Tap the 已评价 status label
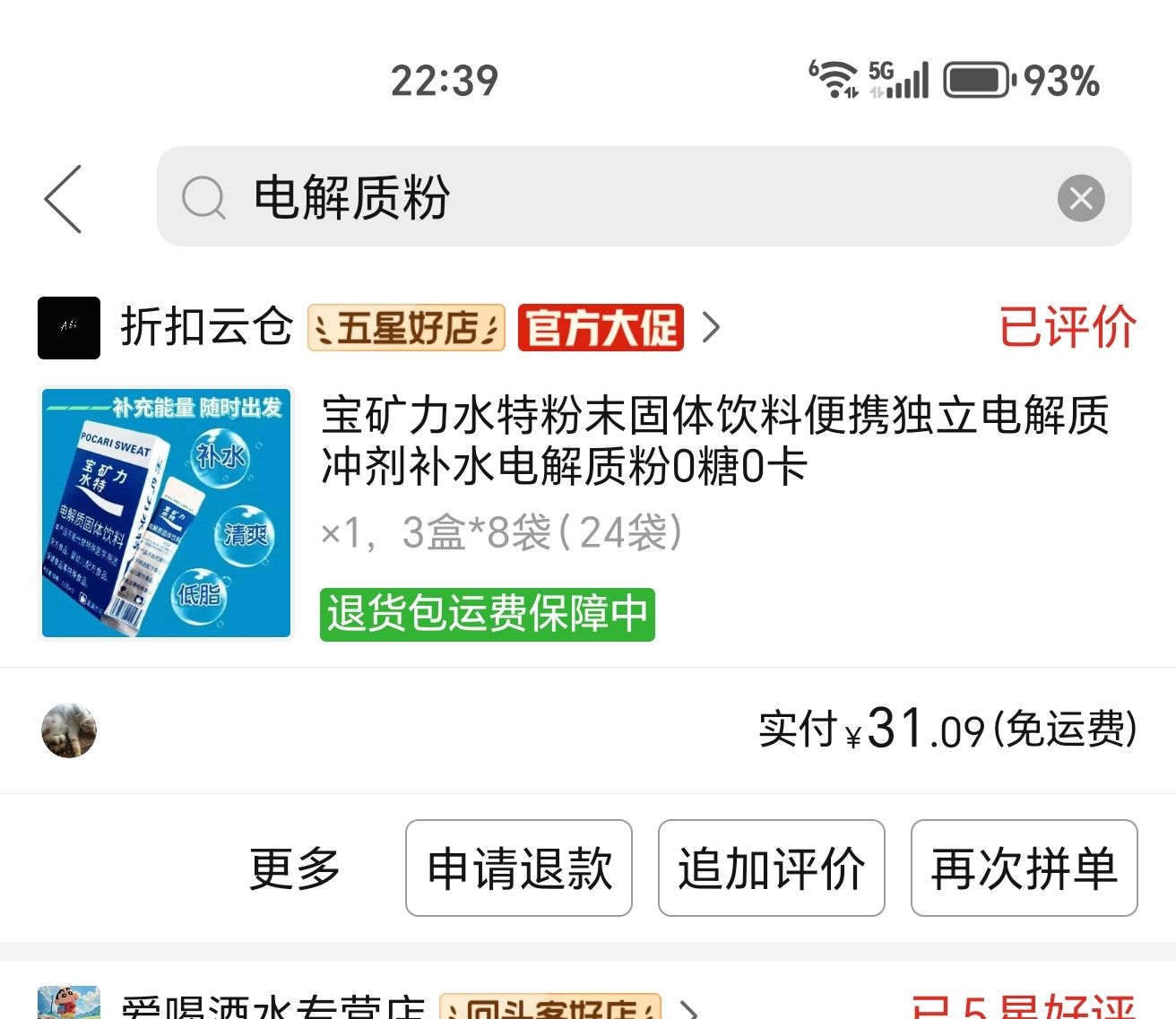The width and height of the screenshot is (1176, 1019). (1068, 327)
